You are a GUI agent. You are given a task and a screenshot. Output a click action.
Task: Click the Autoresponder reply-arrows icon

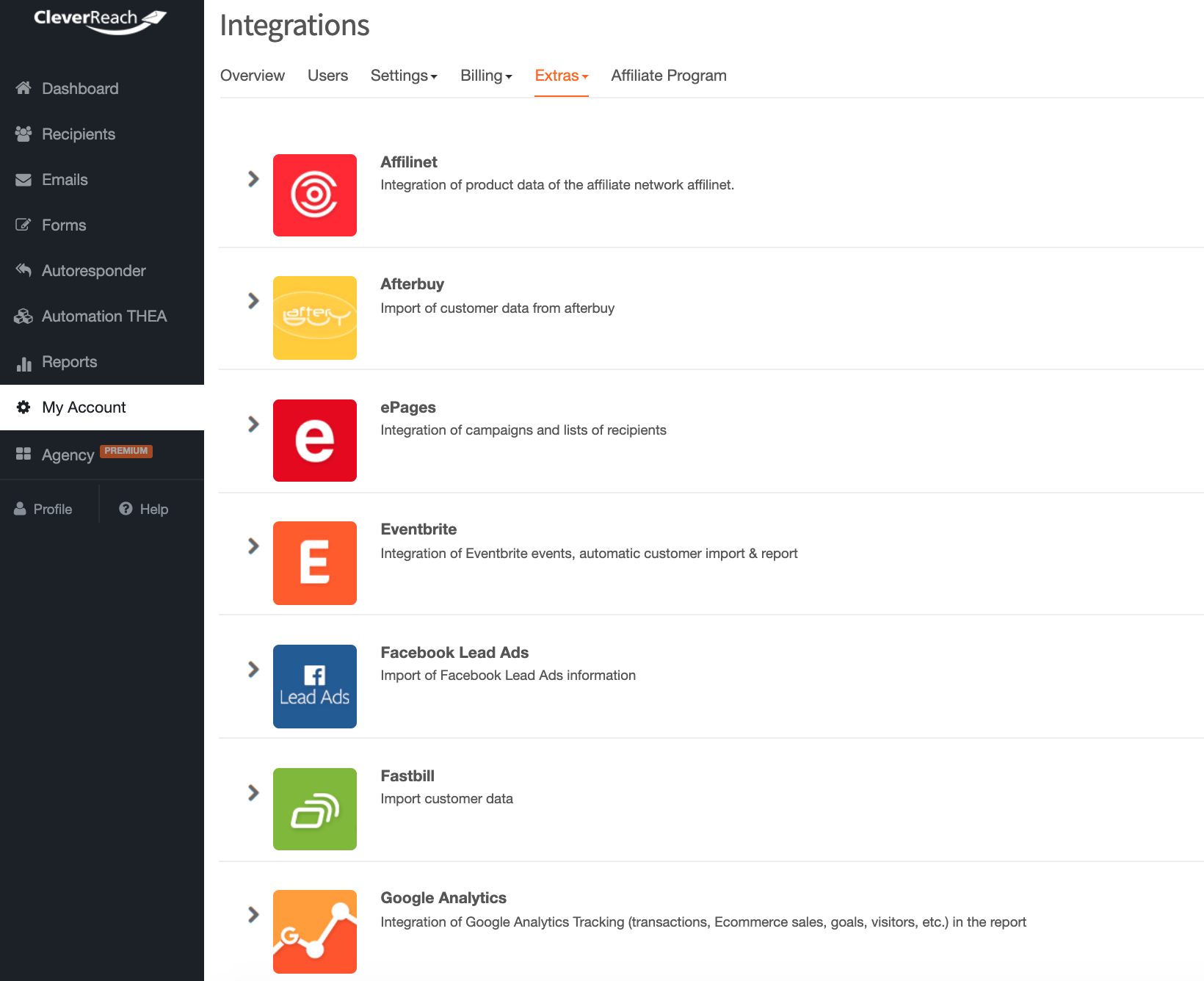[x=23, y=270]
